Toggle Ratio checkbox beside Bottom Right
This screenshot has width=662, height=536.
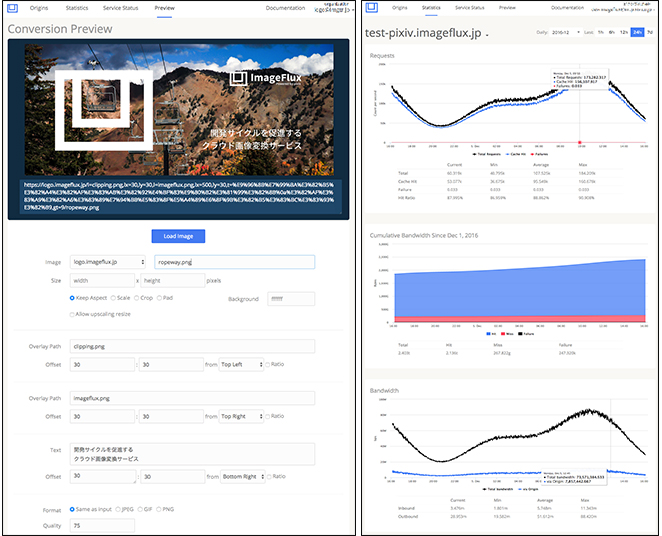point(269,476)
